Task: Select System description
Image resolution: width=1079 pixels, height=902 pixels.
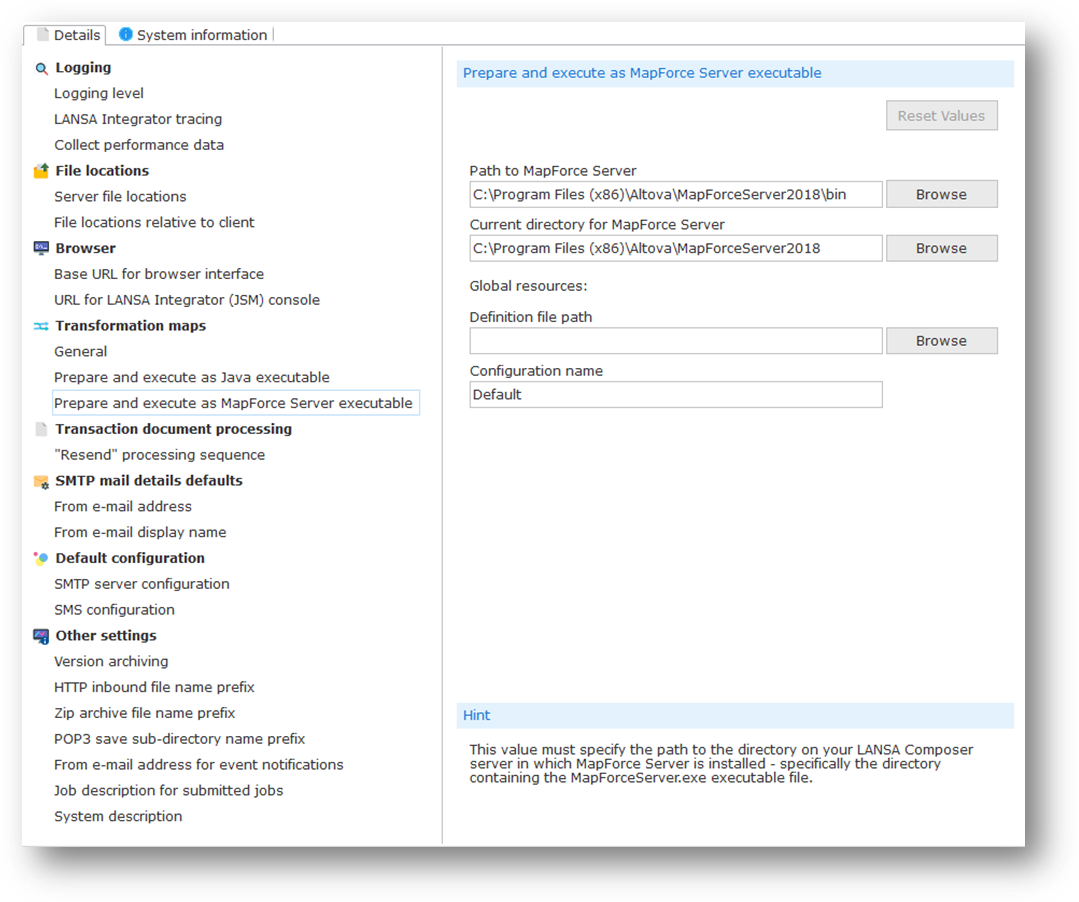Action: [x=118, y=817]
